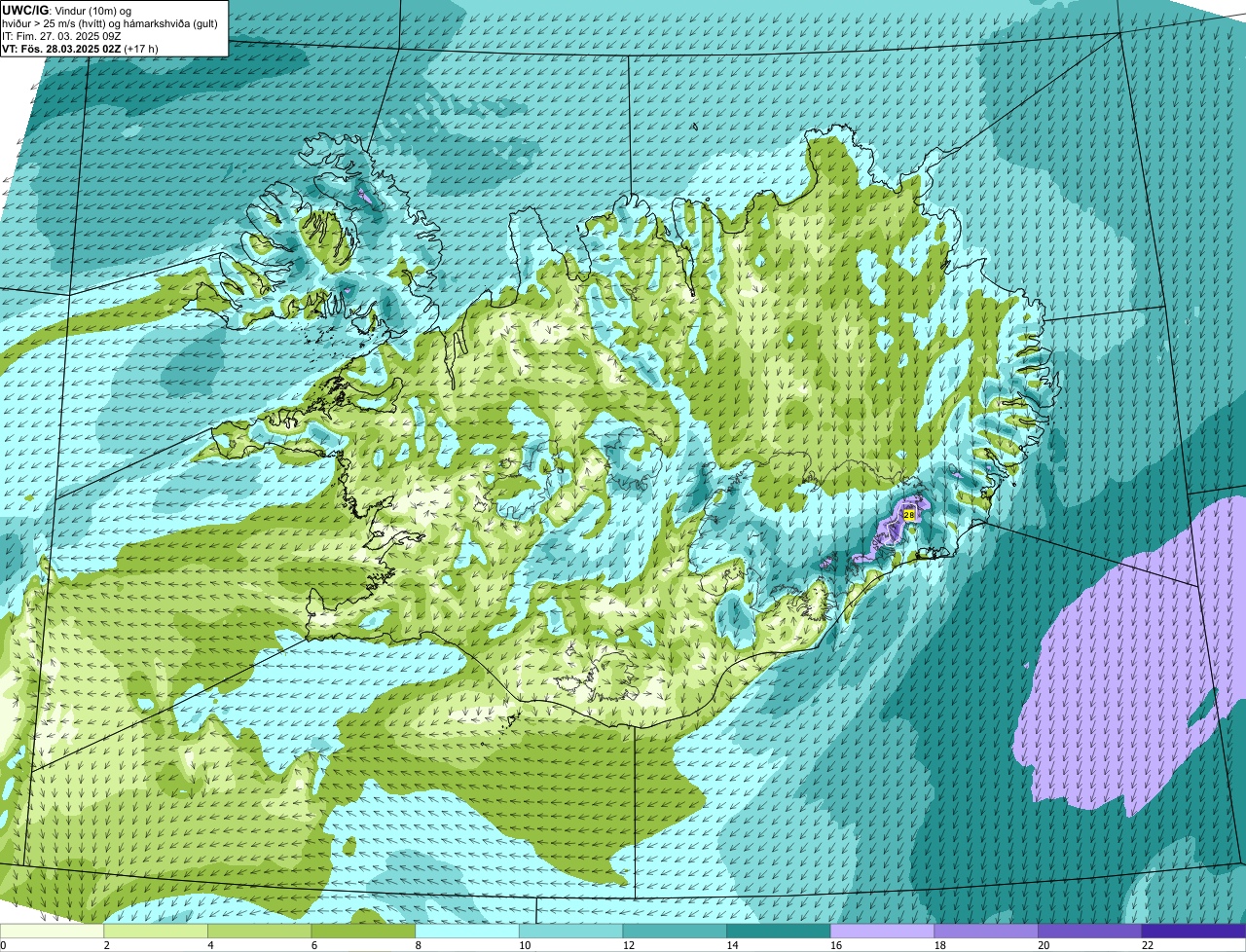Click the legend scale label '16'
This screenshot has width=1246, height=952.
pyautogui.click(x=836, y=945)
